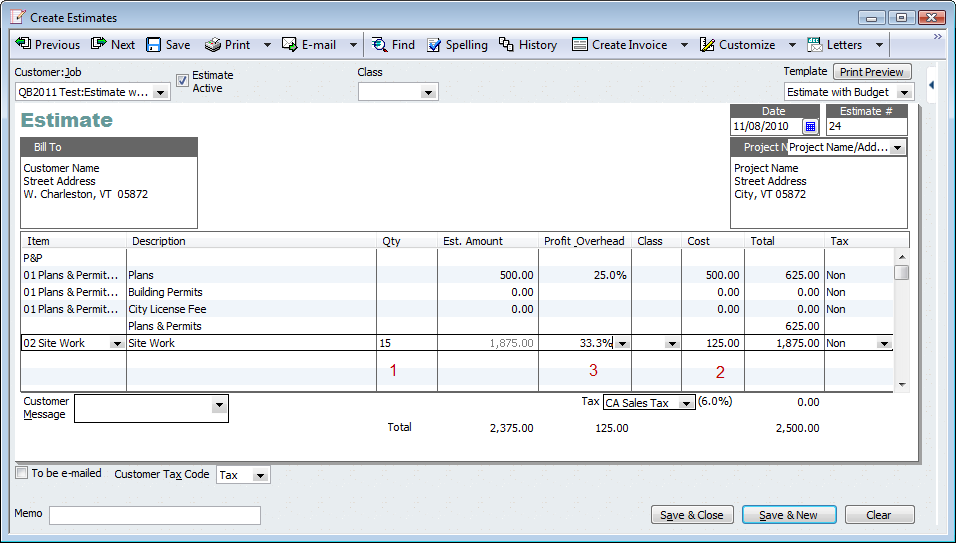Open the Customer Tax Code dropdown
This screenshot has width=956, height=543.
(x=260, y=476)
